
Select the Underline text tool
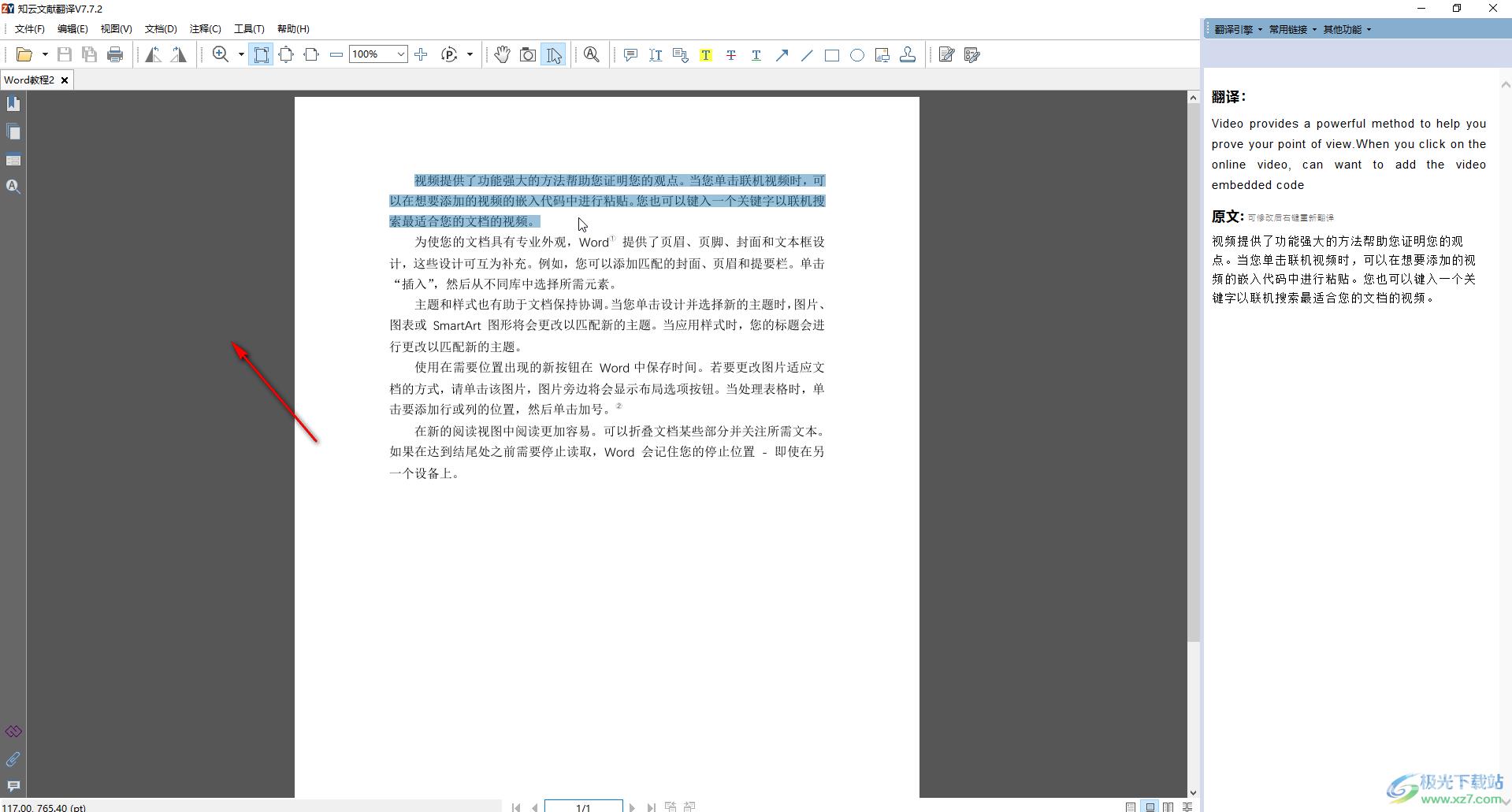coord(756,54)
